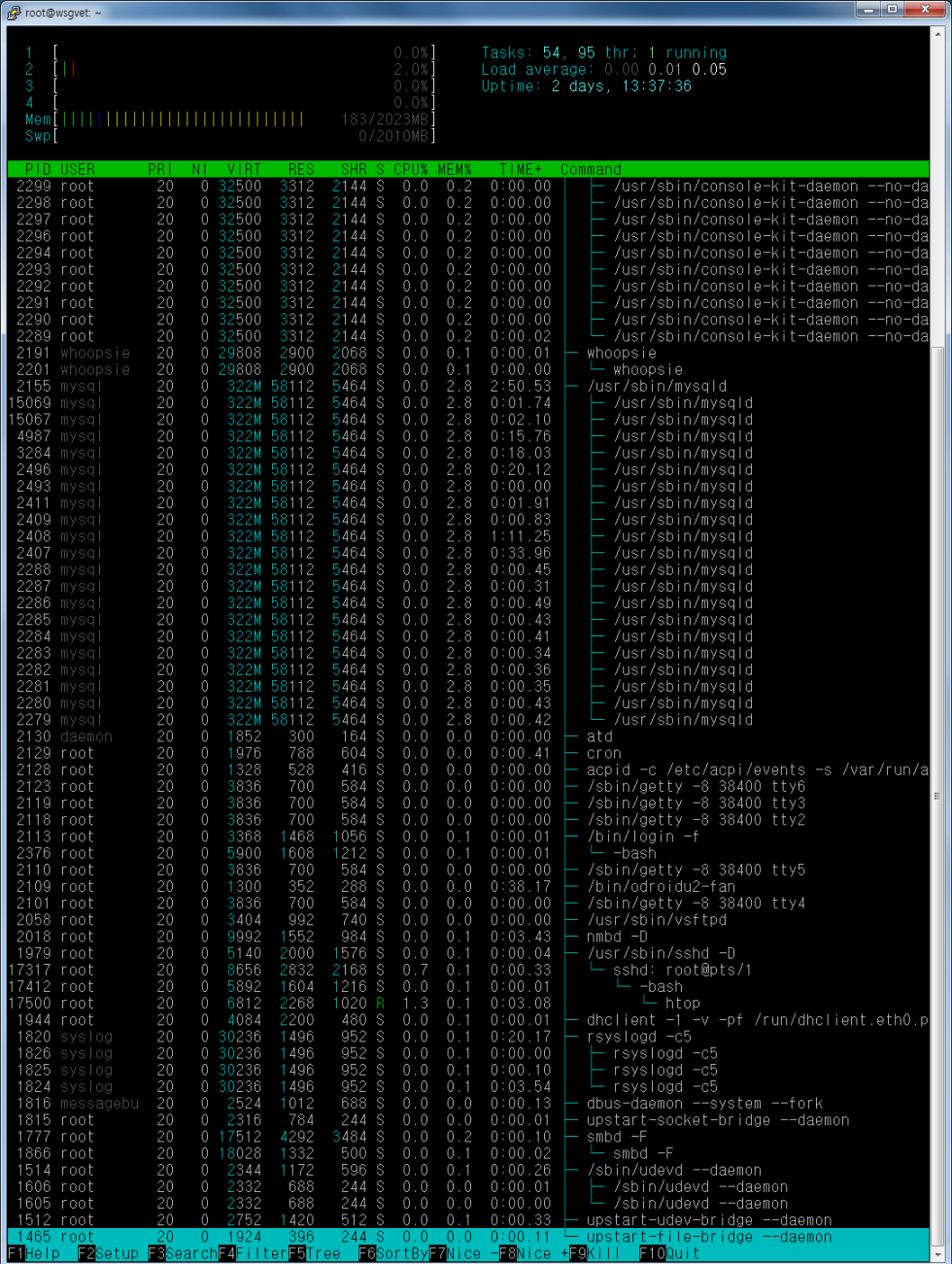Screen dimensions: 952x1264
Task: Click the PID column header
Action: tap(38, 169)
